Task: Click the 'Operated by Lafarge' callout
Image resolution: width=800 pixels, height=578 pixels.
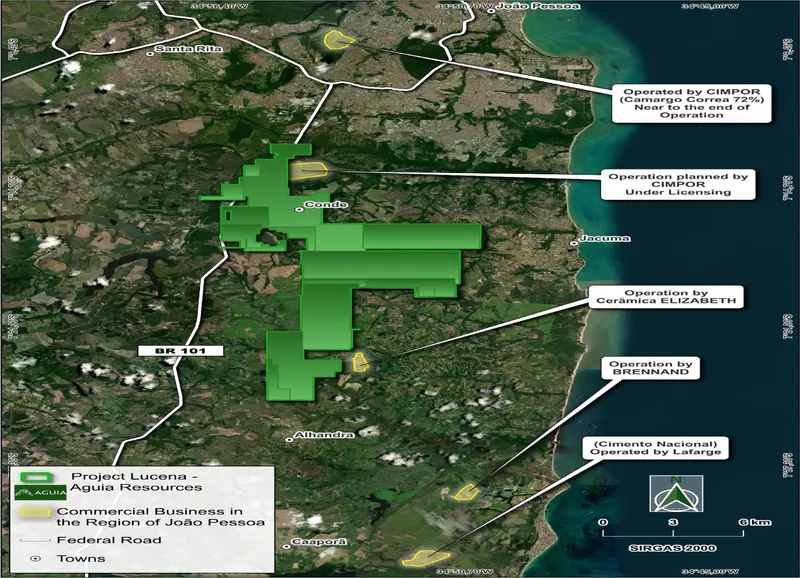Action: point(656,448)
